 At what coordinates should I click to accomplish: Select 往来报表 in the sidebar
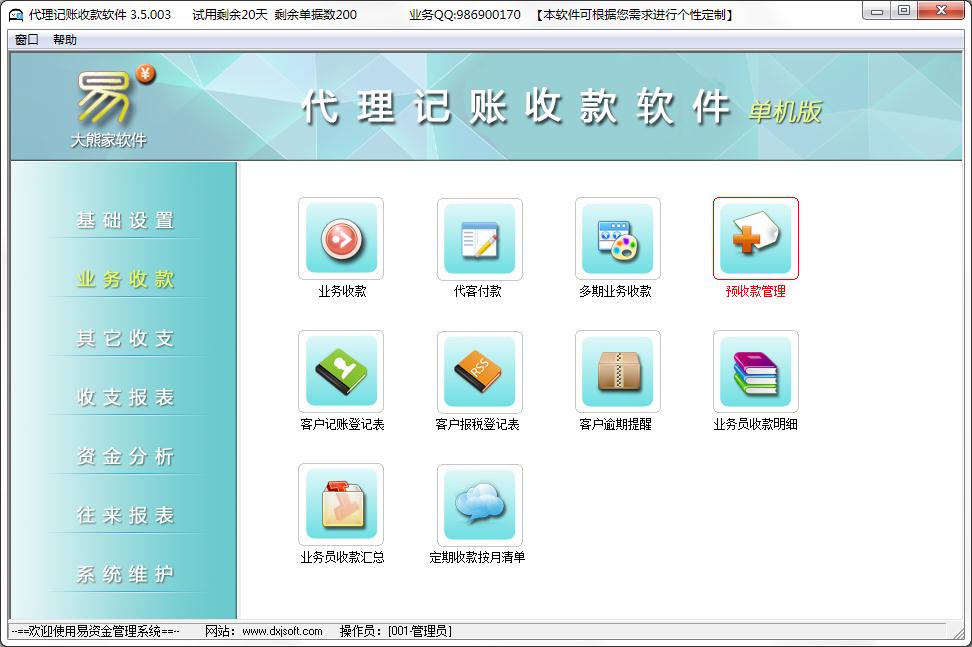tap(125, 515)
